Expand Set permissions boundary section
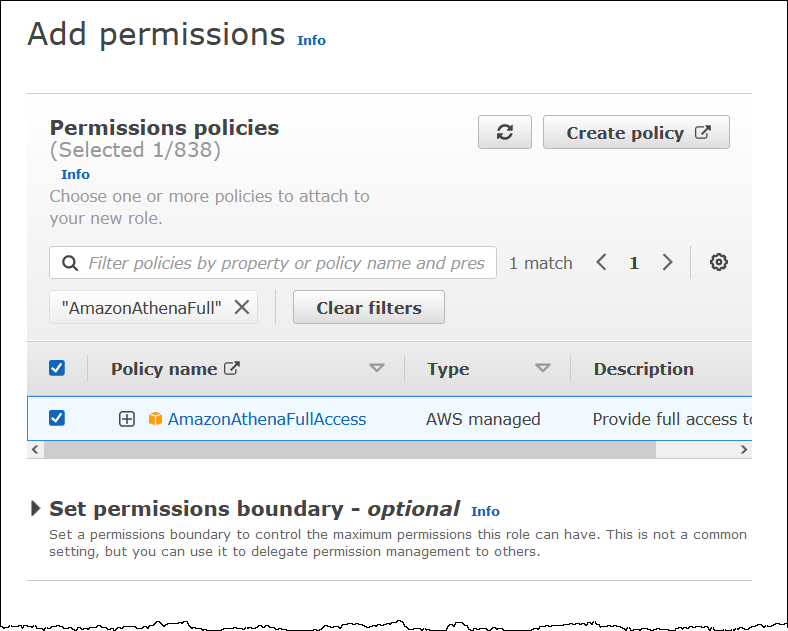788x631 pixels. tap(36, 508)
